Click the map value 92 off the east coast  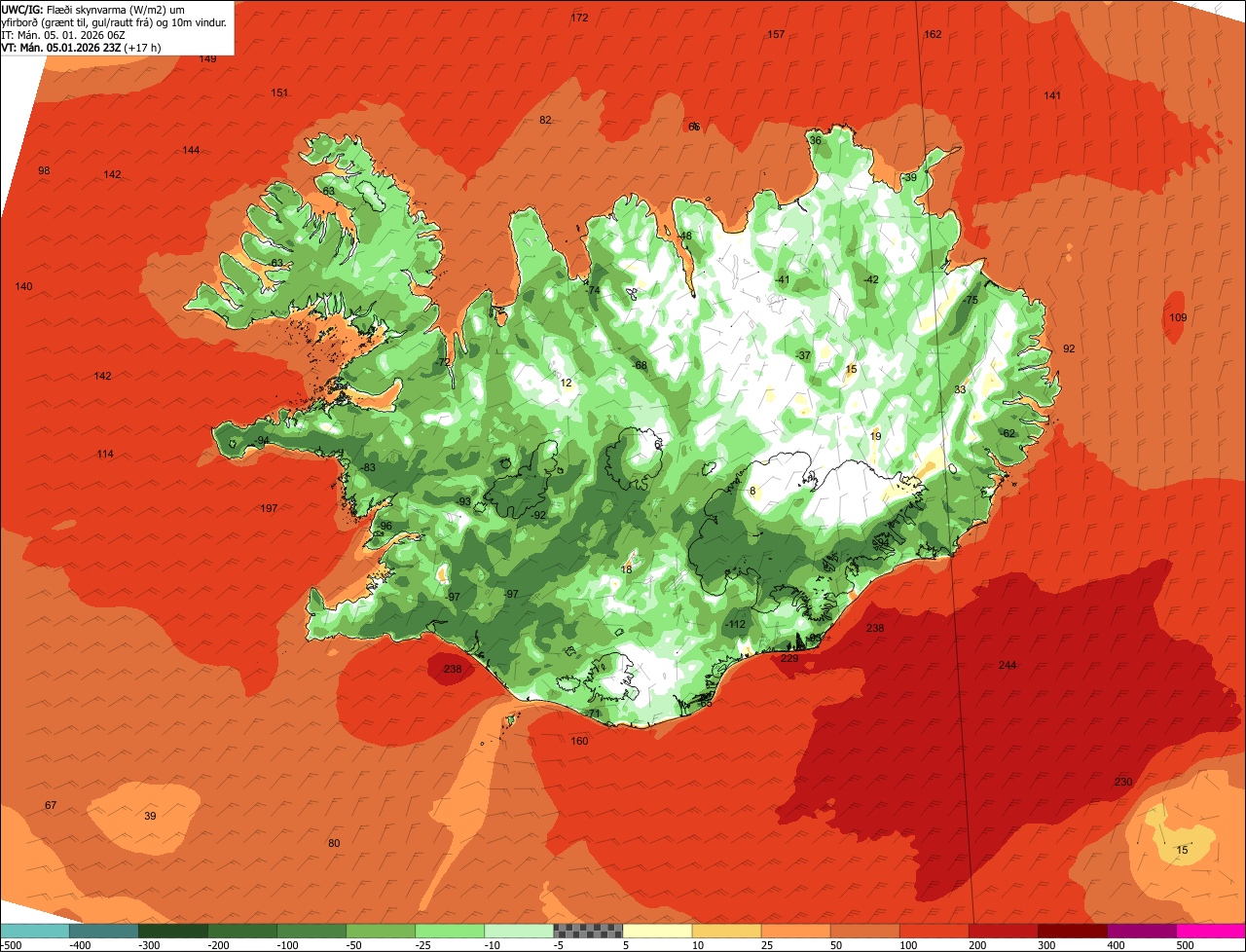(x=1069, y=348)
